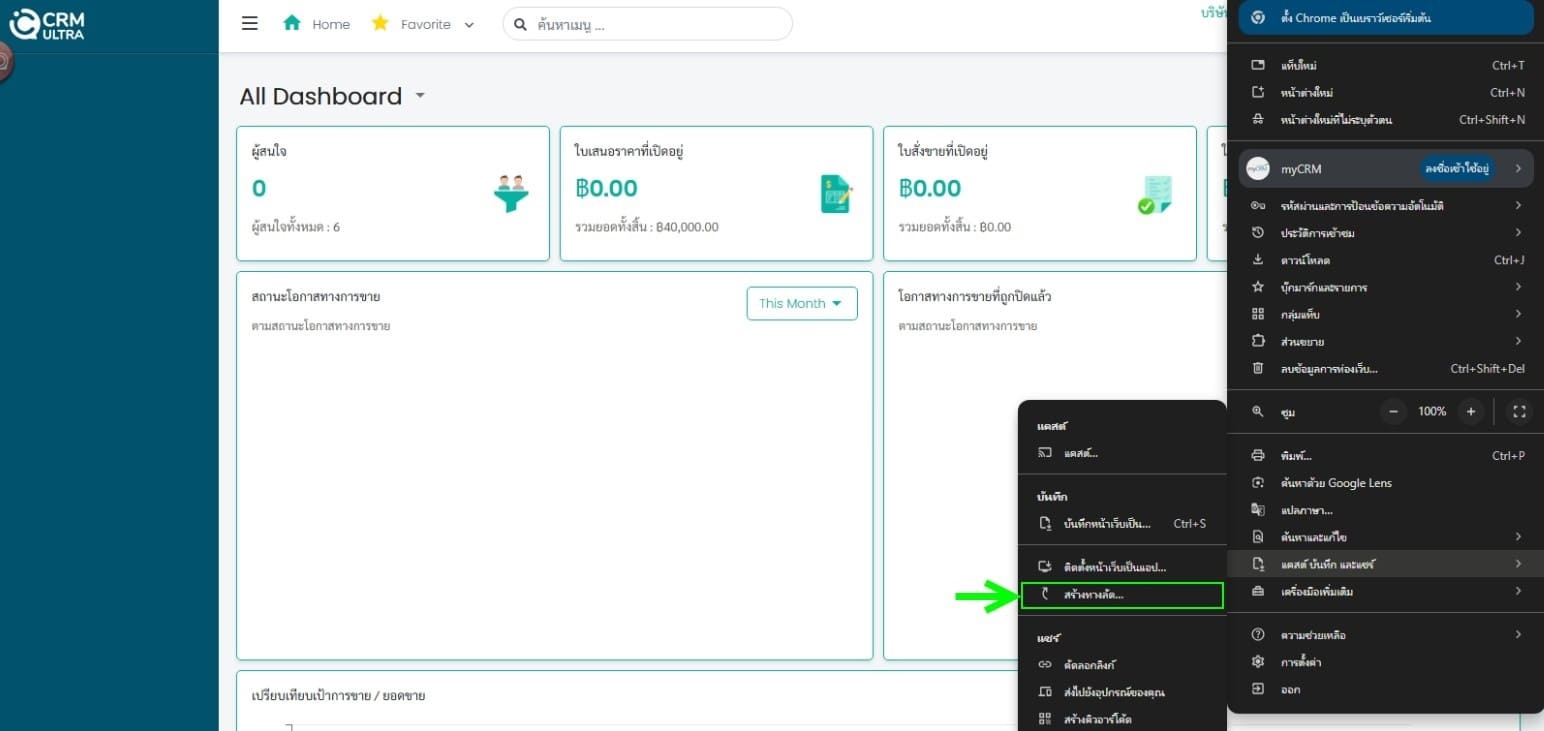
Task: Toggle the fullscreen icon beside zoom
Action: tap(1519, 411)
